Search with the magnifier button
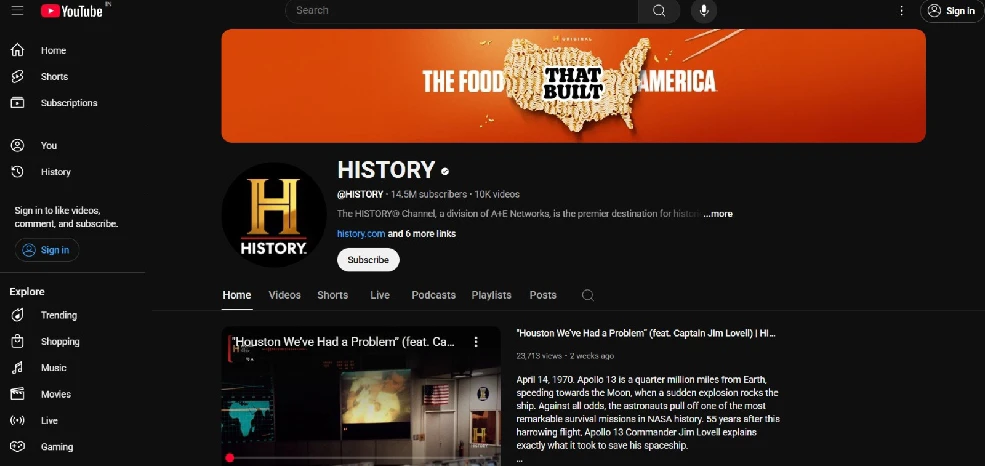 tap(659, 11)
